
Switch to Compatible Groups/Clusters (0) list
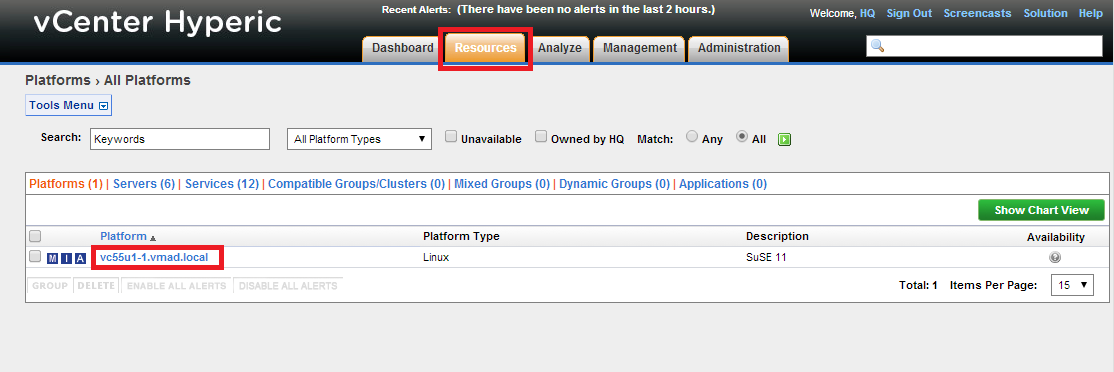click(x=357, y=184)
